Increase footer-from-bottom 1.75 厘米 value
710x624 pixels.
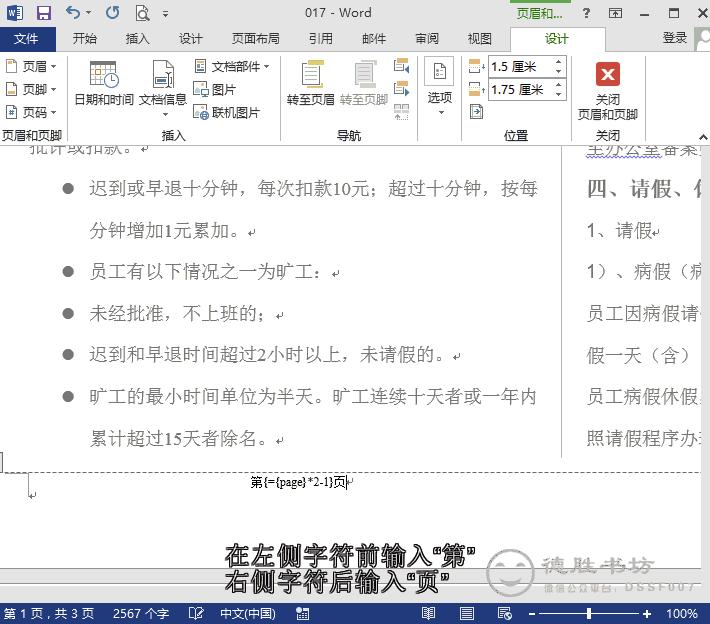tap(559, 85)
